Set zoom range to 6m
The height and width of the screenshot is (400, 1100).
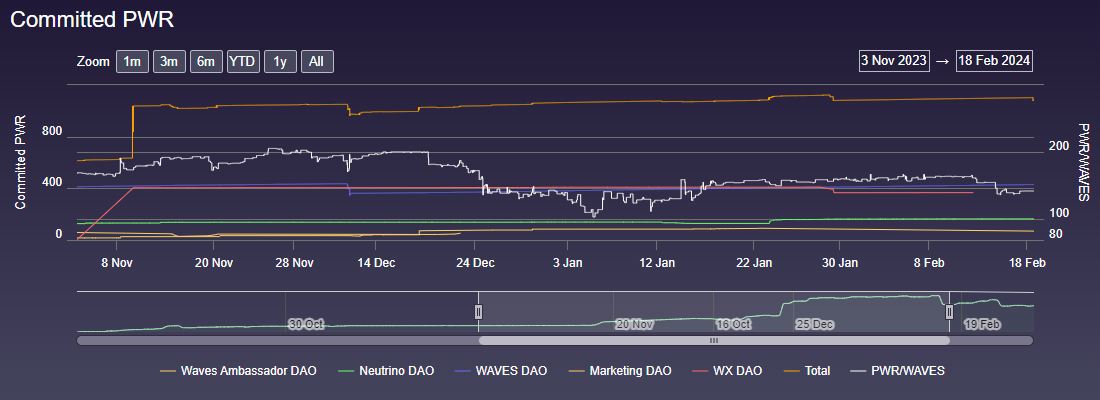coord(206,62)
